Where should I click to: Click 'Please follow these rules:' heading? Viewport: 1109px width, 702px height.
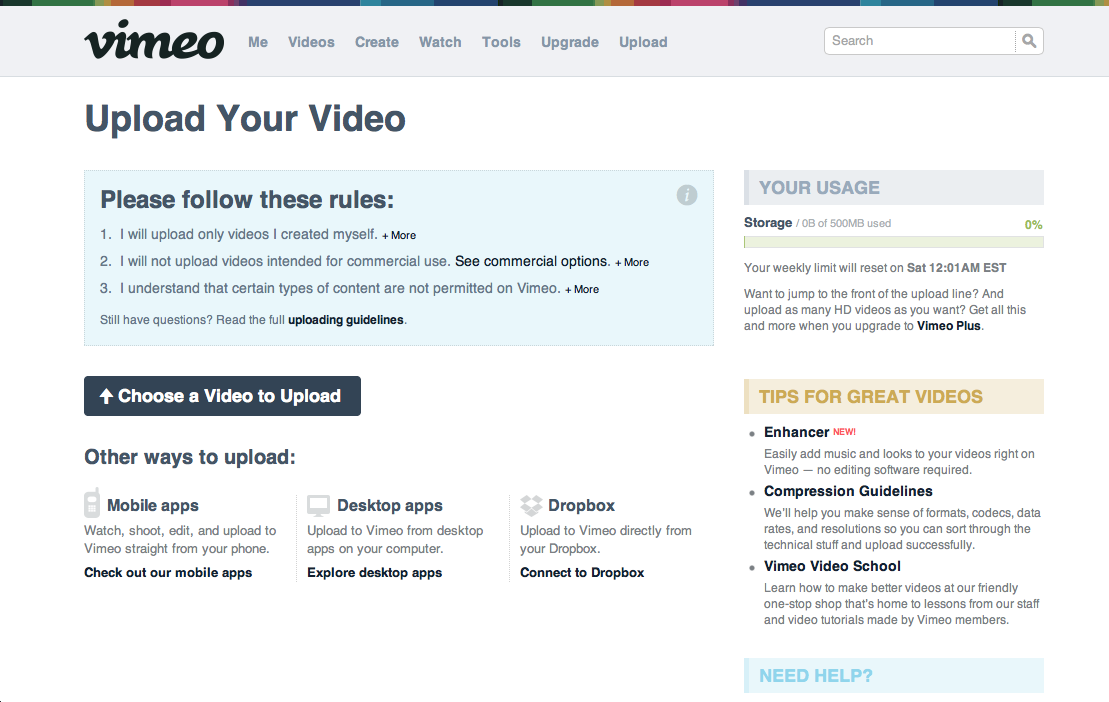pos(247,200)
